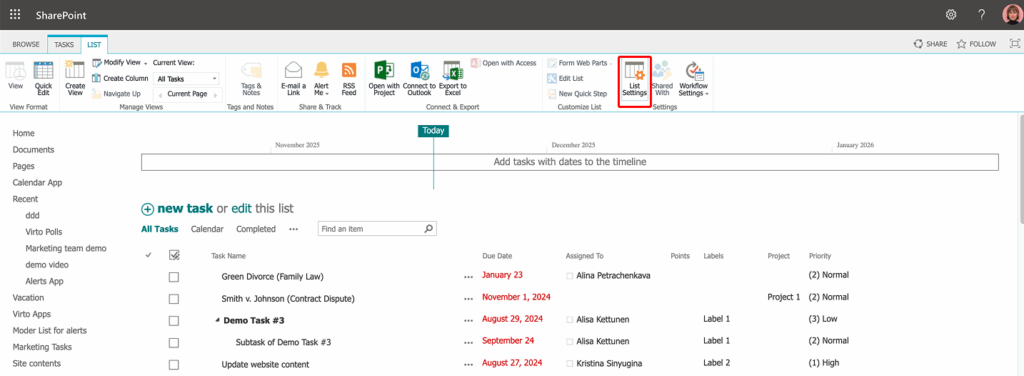Toggle the select-all checkbox in header
Viewport: 1024px width, 376px height.
174,255
